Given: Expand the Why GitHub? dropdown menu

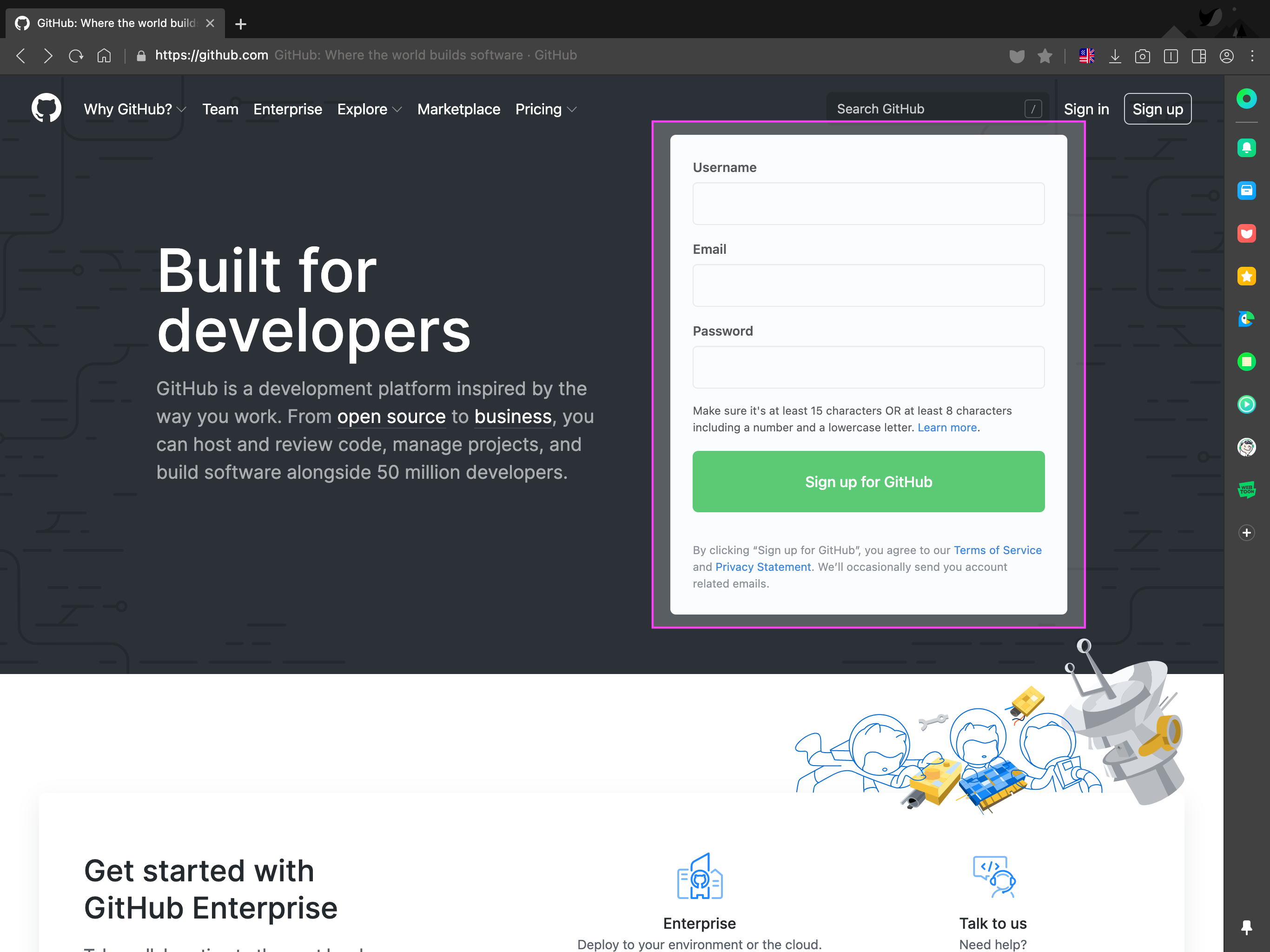Looking at the screenshot, I should click(x=134, y=109).
